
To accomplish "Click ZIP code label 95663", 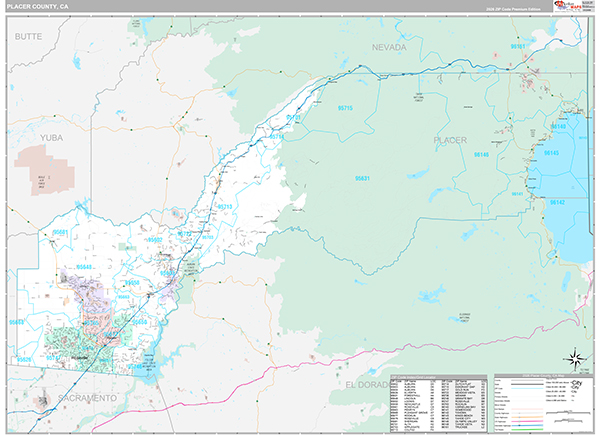I will click(124, 297).
